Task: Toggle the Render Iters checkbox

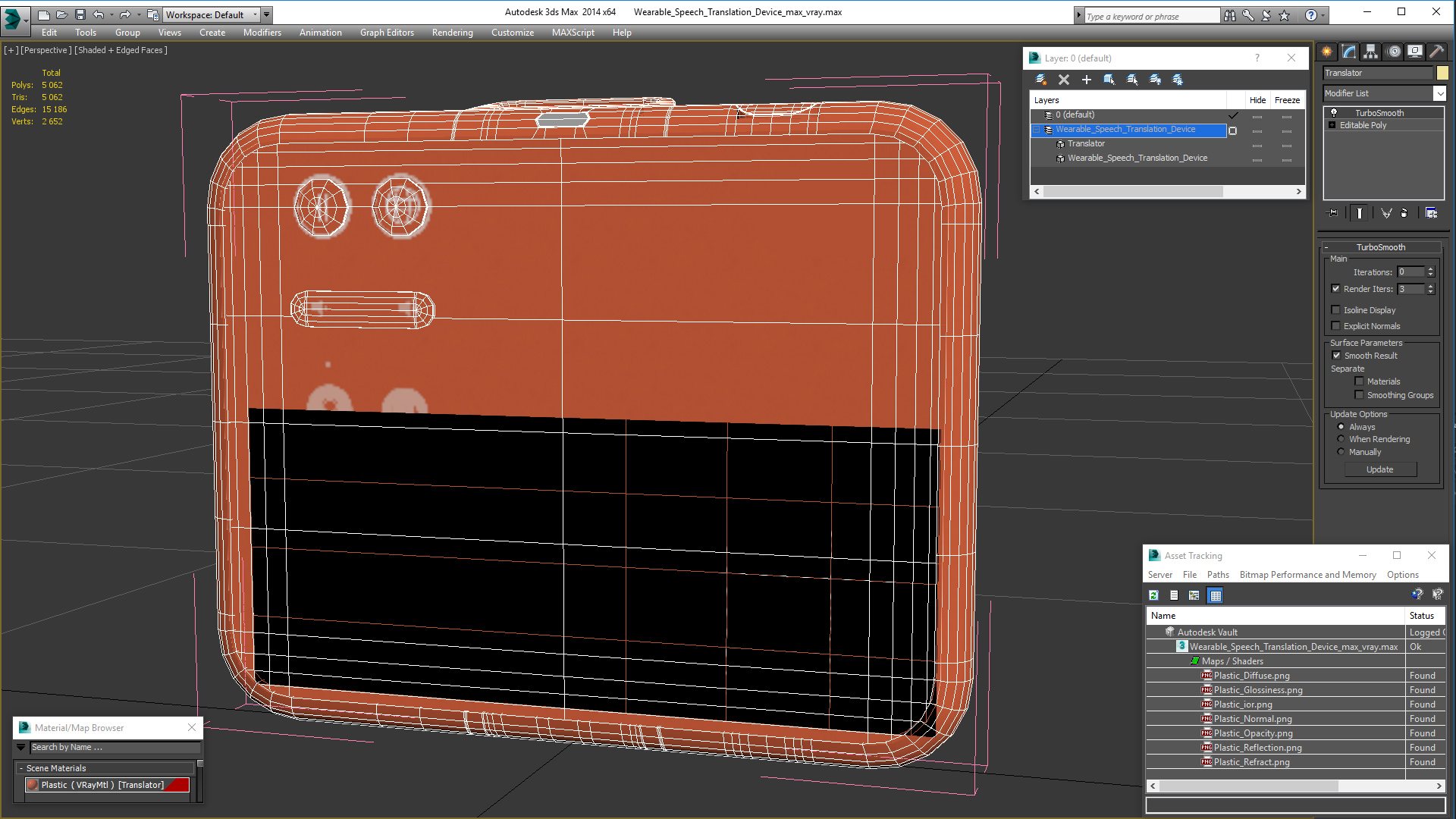Action: tap(1336, 289)
